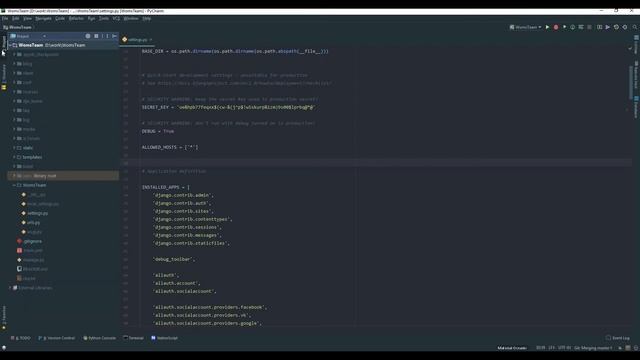This screenshot has width=640, height=360.
Task: Open the WomsTeam run configuration dropdown
Action: pos(525,27)
